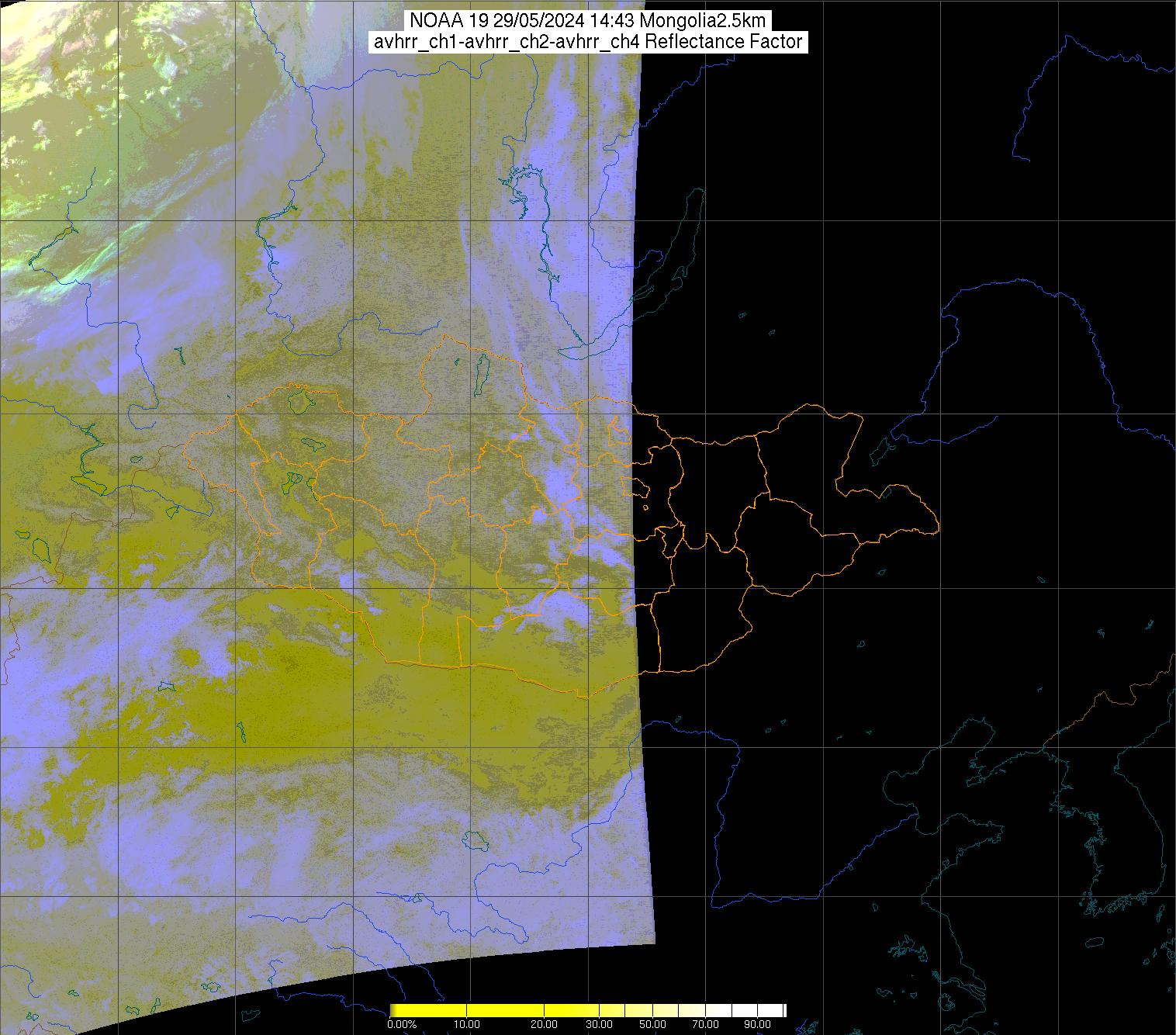Click the '90.00' scale label

coord(758,1026)
